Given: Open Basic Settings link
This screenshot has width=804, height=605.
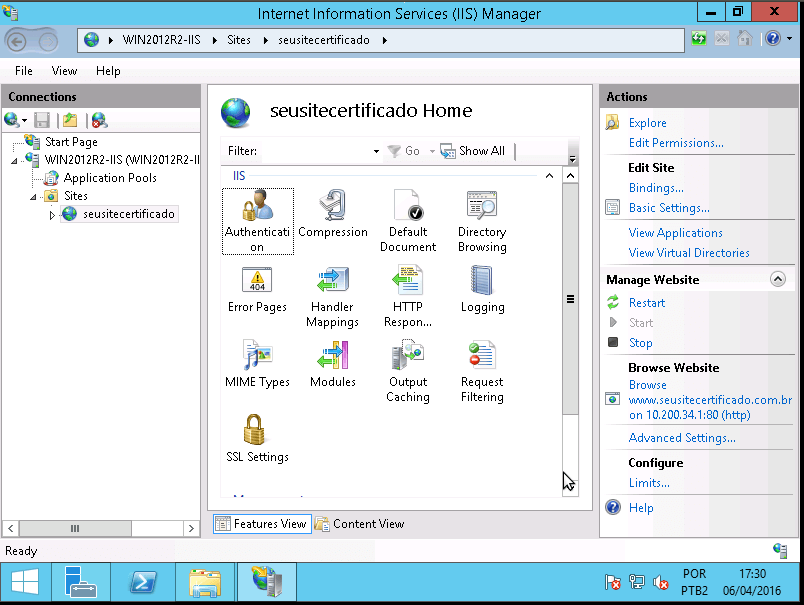Looking at the screenshot, I should (x=669, y=208).
